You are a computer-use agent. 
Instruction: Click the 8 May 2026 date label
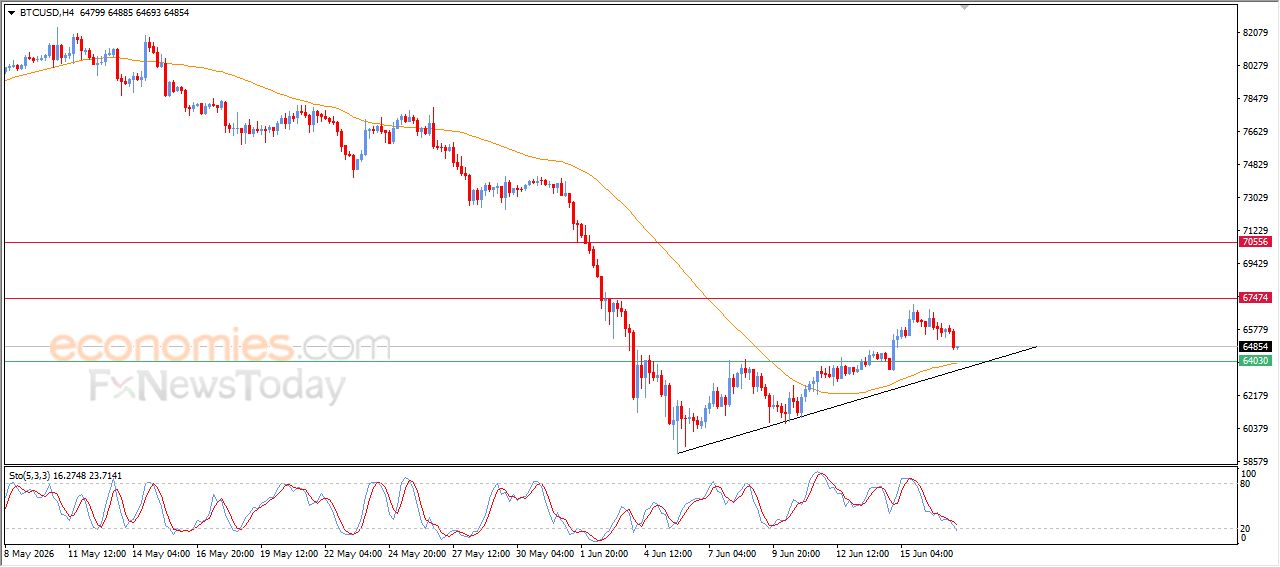31,552
